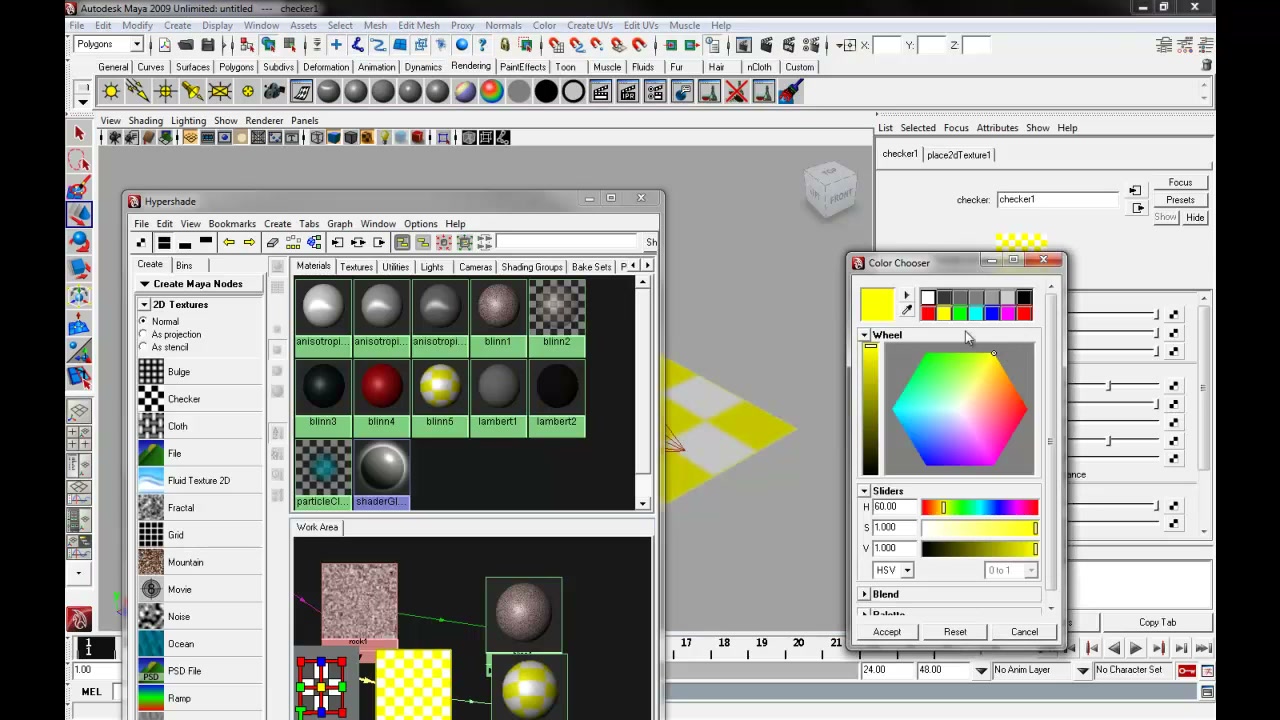Click the Hue slider bar
Viewport: 1280px width, 720px height.
(x=980, y=508)
